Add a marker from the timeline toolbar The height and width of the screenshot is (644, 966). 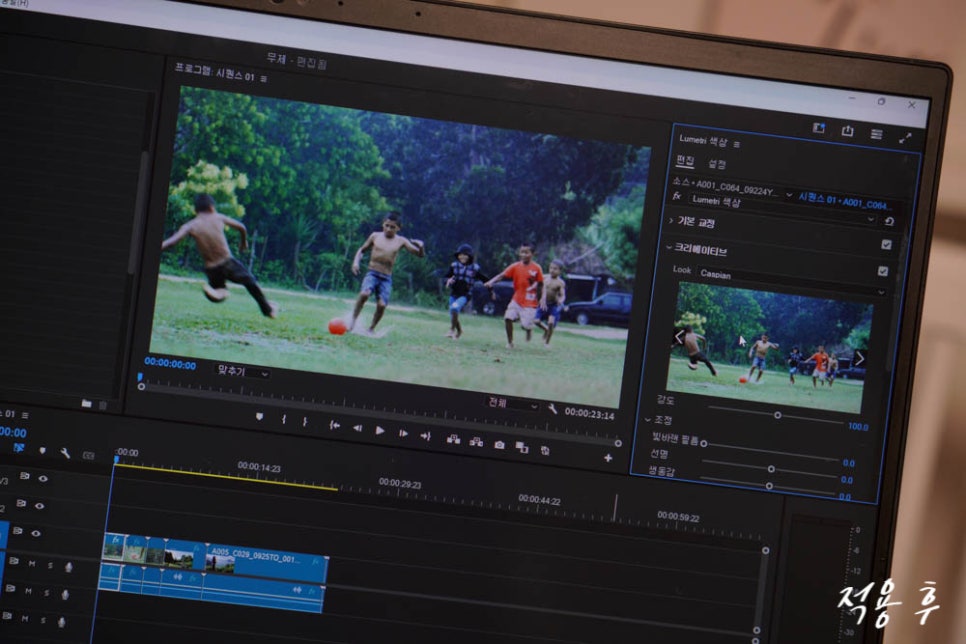point(43,451)
